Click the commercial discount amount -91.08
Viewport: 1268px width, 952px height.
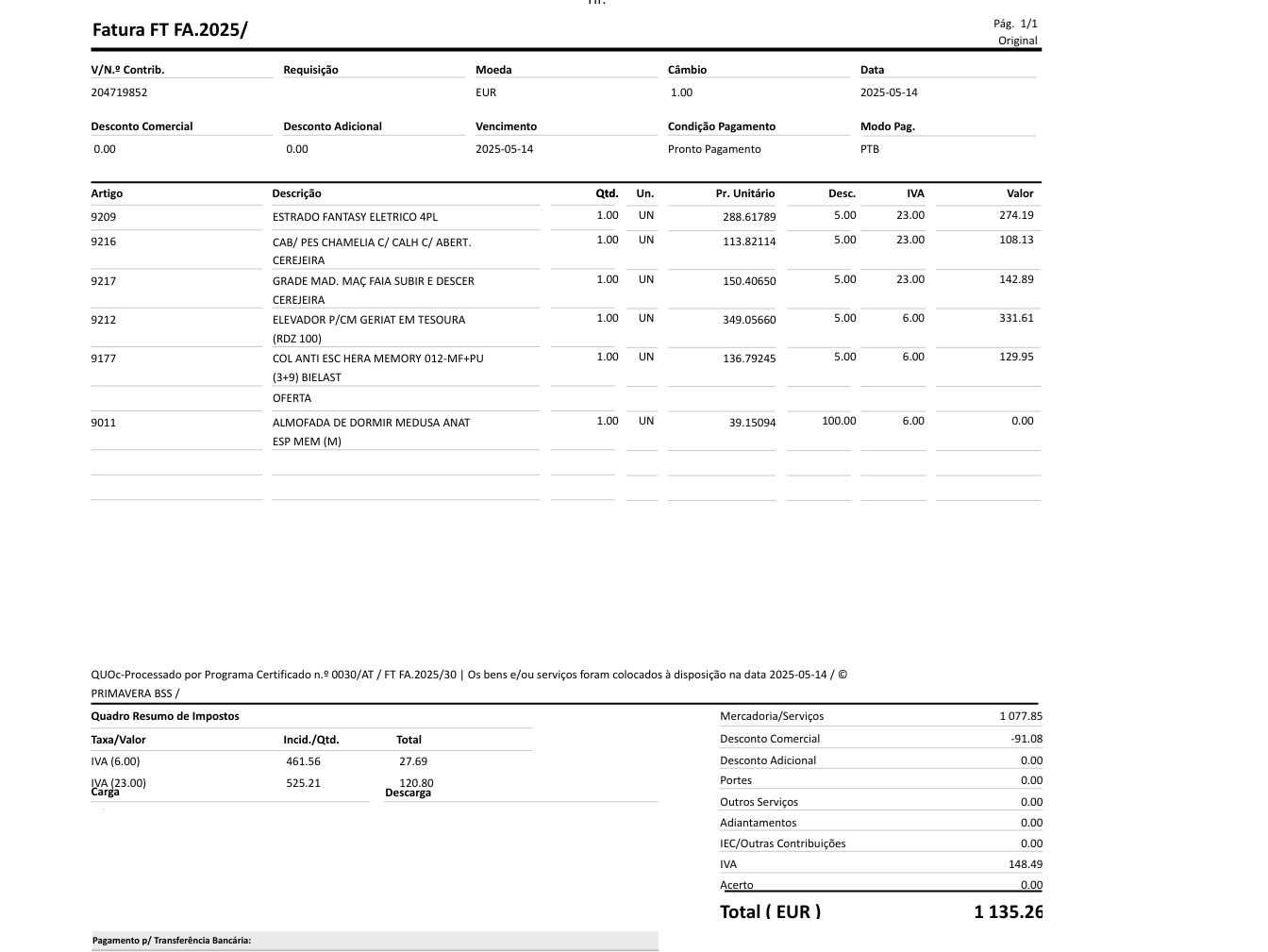pos(1026,739)
